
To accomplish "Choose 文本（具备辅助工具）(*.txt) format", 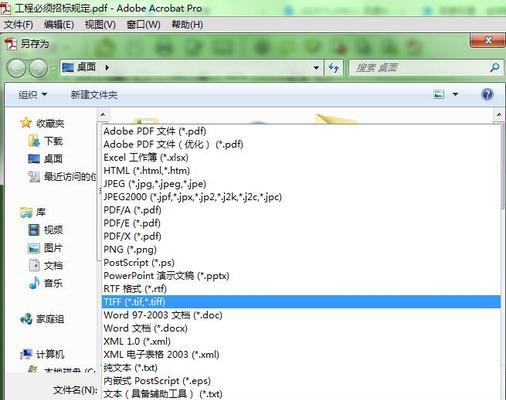I will point(301,394).
